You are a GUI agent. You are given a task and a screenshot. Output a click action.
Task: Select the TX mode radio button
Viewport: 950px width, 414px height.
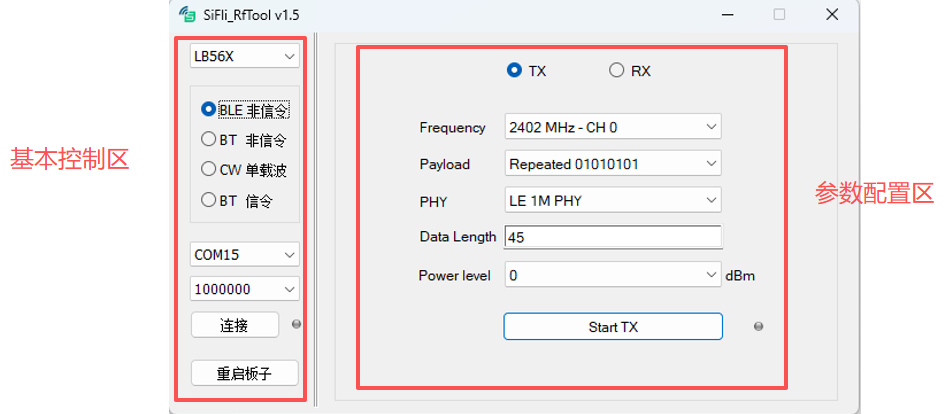pos(515,70)
